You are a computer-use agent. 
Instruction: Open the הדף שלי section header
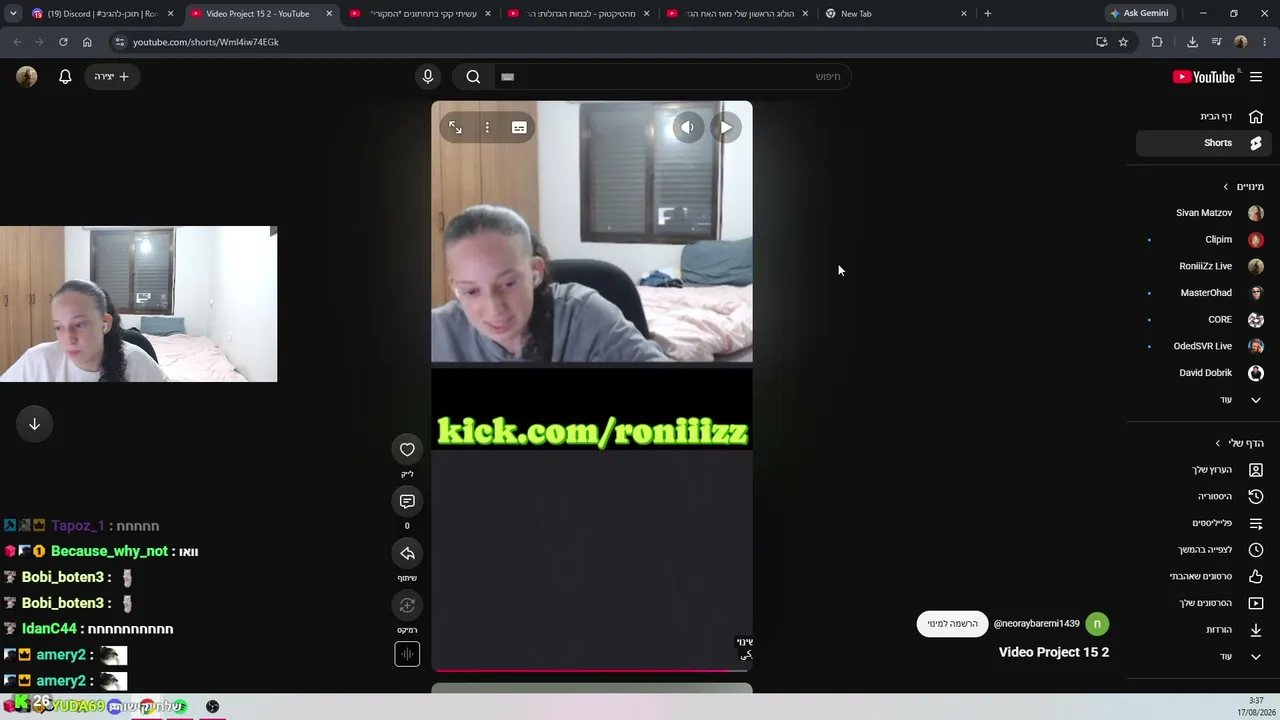tap(1239, 443)
